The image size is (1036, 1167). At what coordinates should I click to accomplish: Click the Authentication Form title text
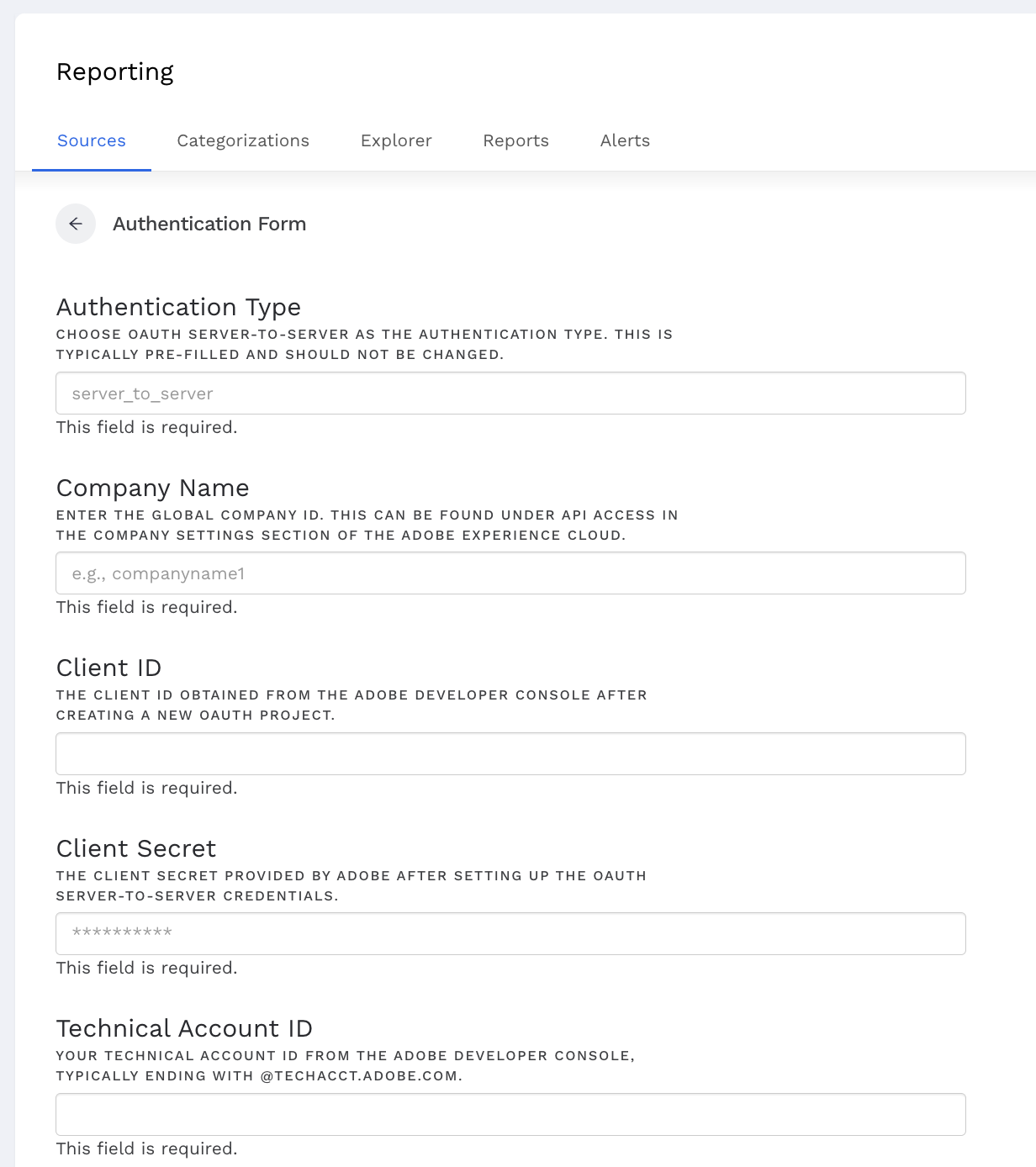(x=209, y=224)
